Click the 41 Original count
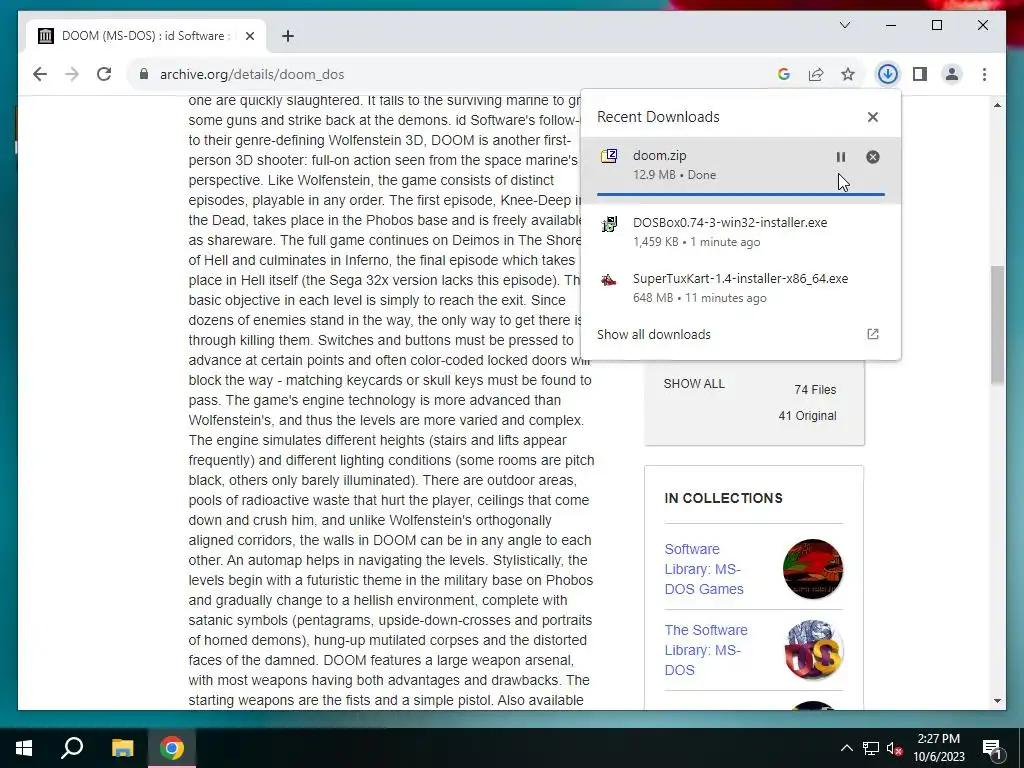This screenshot has width=1024, height=768. (807, 416)
